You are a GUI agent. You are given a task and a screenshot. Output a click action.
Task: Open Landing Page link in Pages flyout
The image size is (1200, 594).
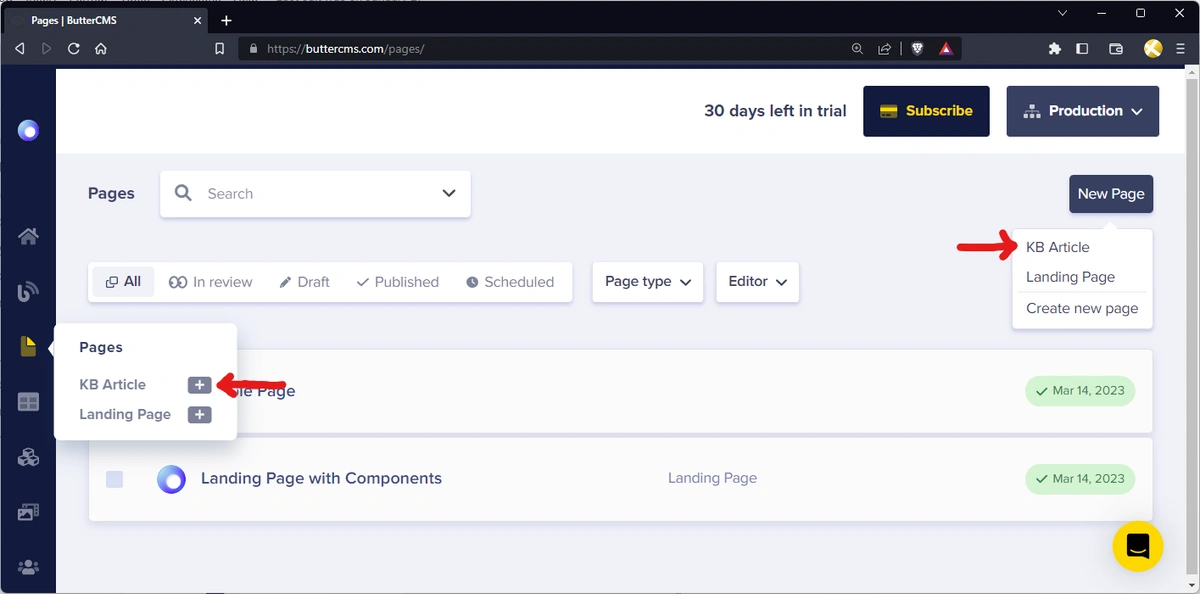(125, 415)
